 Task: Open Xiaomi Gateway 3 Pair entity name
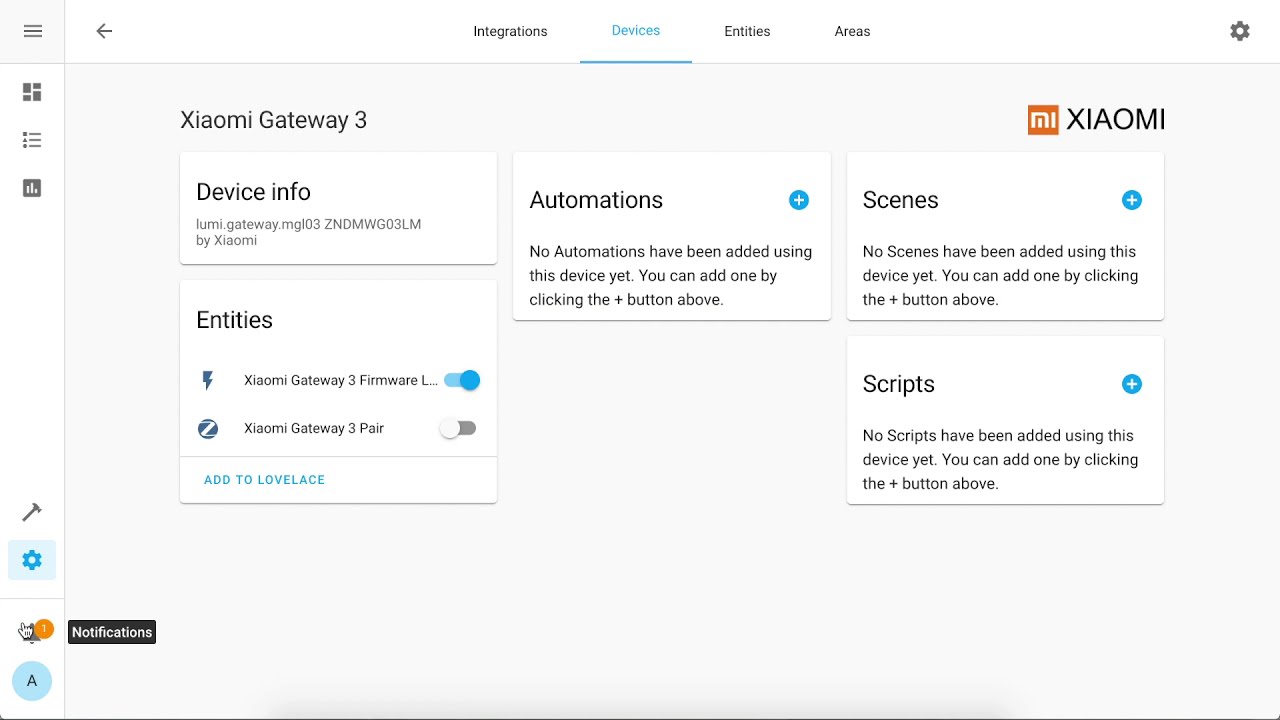[x=314, y=428]
